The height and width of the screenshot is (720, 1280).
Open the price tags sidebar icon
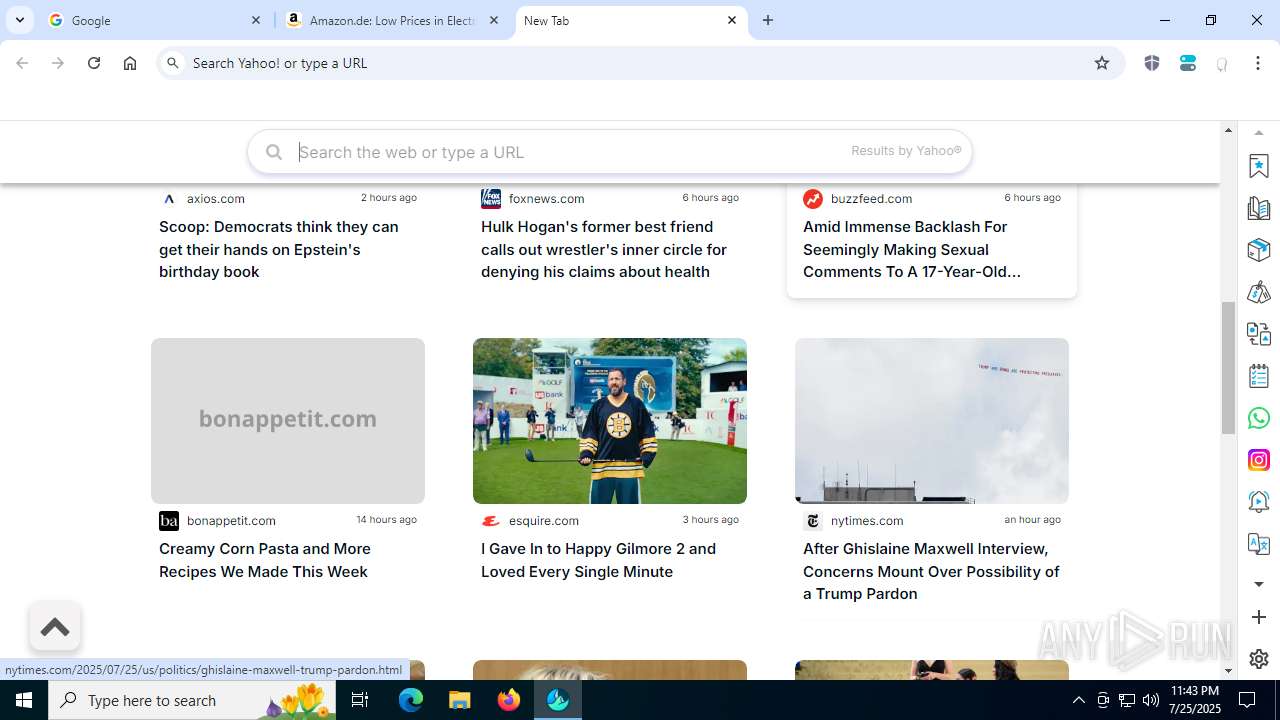[1259, 292]
